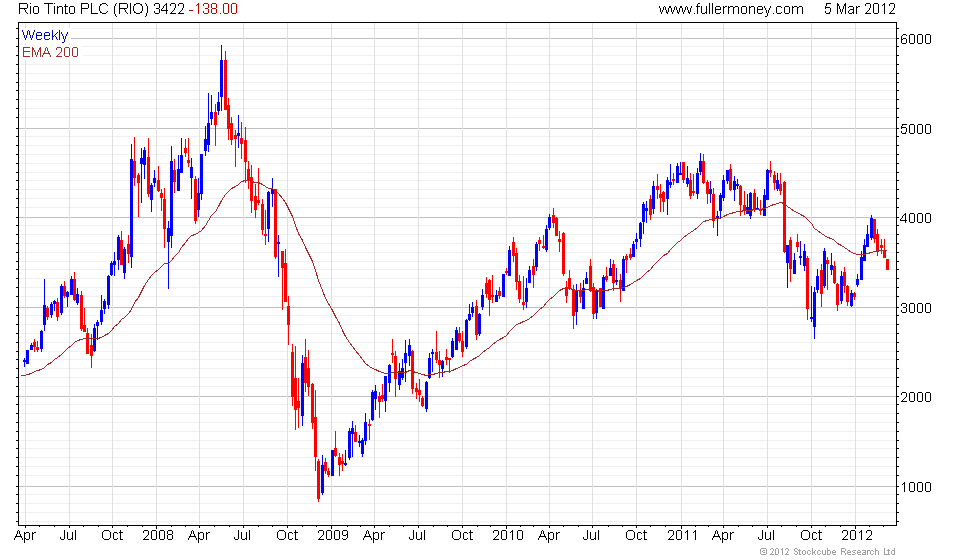The height and width of the screenshot is (560, 980).
Task: Click the lowest candlestick at the late-2008 trough
Action: pyautogui.click(x=319, y=481)
